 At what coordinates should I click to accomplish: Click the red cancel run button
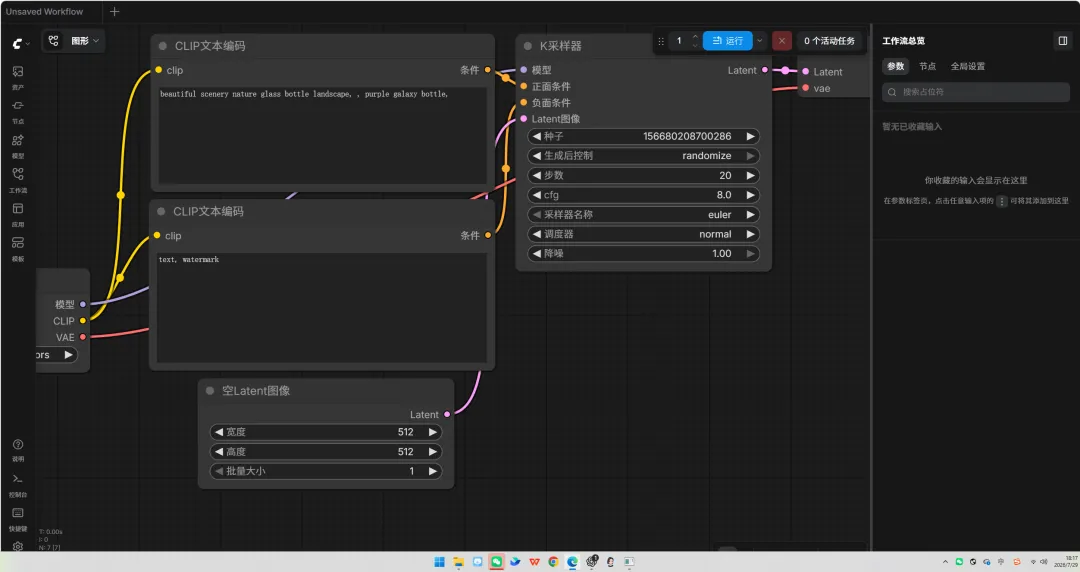coord(782,41)
